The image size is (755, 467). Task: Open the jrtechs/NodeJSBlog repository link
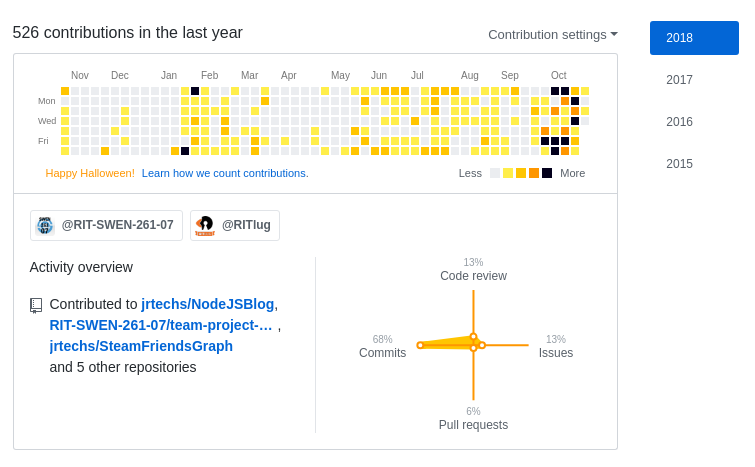(208, 304)
